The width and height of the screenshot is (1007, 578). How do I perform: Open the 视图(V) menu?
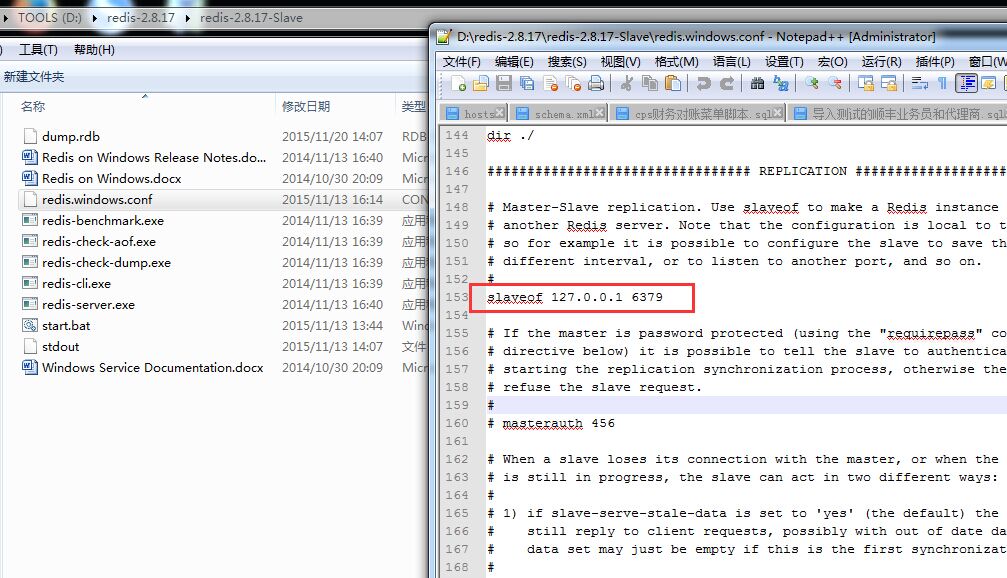click(620, 62)
